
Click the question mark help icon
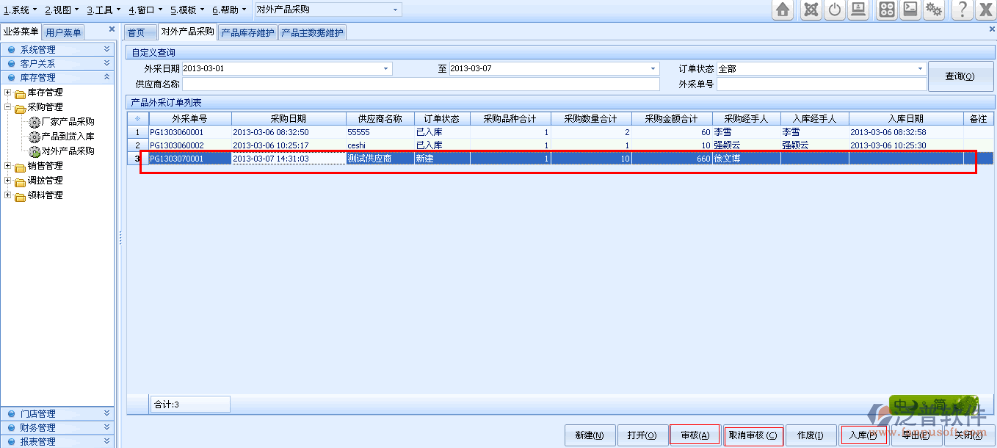coord(961,10)
